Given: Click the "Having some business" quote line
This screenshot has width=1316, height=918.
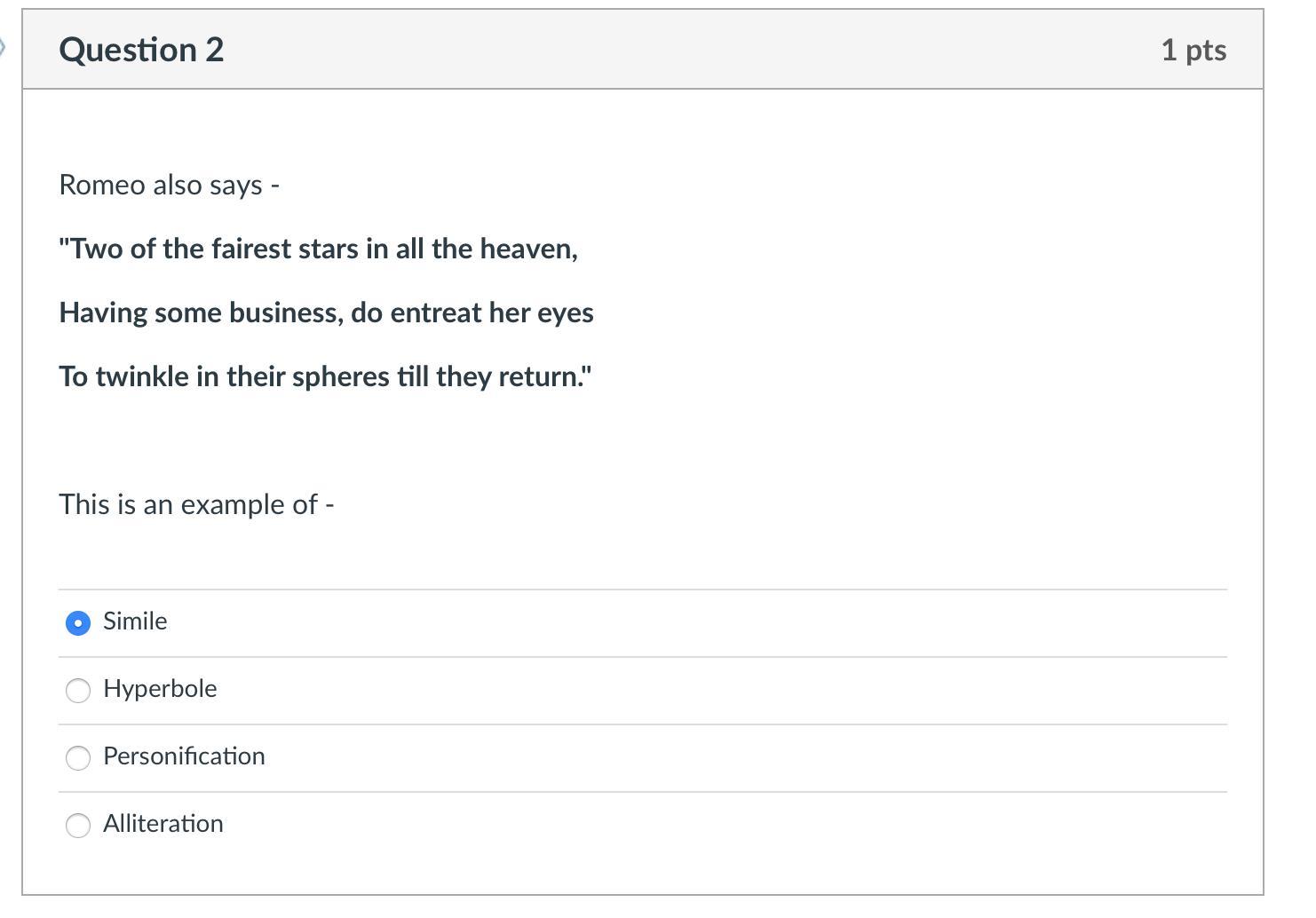Looking at the screenshot, I should pyautogui.click(x=326, y=313).
